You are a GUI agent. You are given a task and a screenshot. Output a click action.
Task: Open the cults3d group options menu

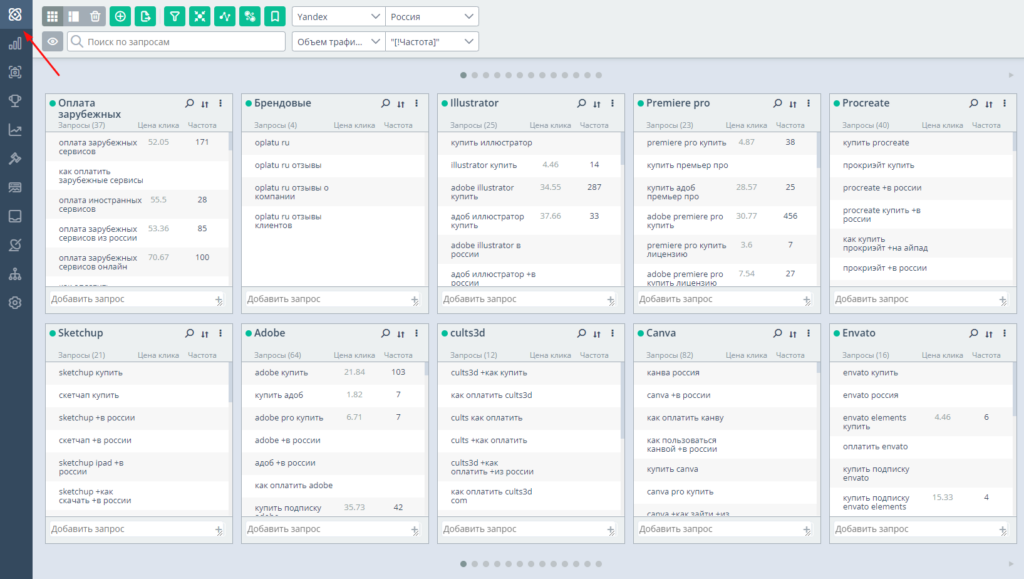(x=613, y=333)
